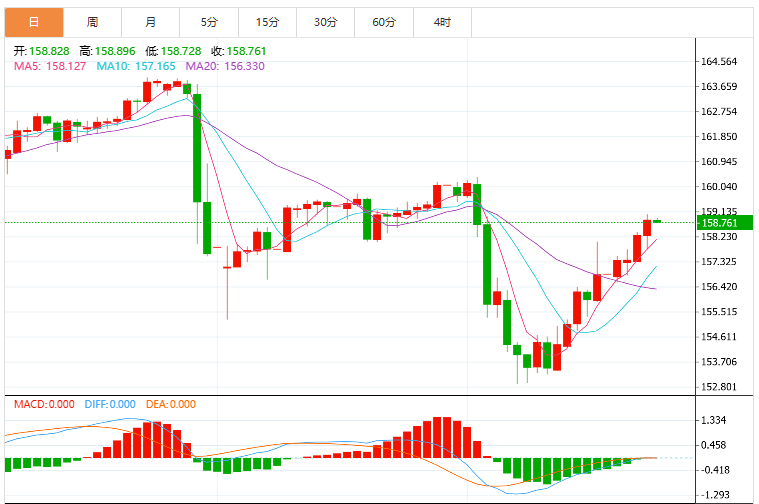The image size is (759, 504).
Task: Select the 60分 timeframe tab
Action: (384, 22)
